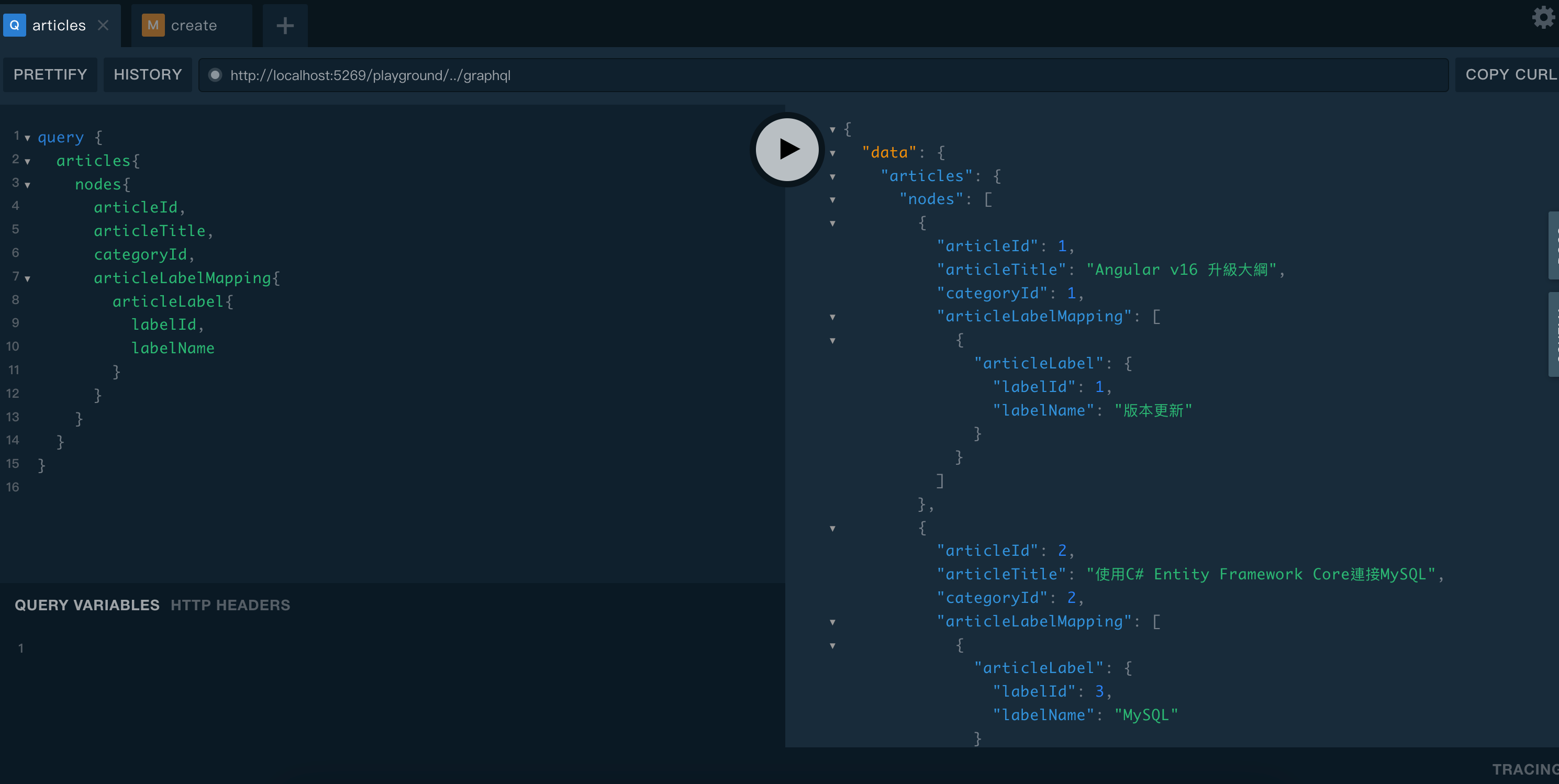Click the articleId field on line 4
Image resolution: width=1559 pixels, height=784 pixels.
pyautogui.click(x=136, y=207)
